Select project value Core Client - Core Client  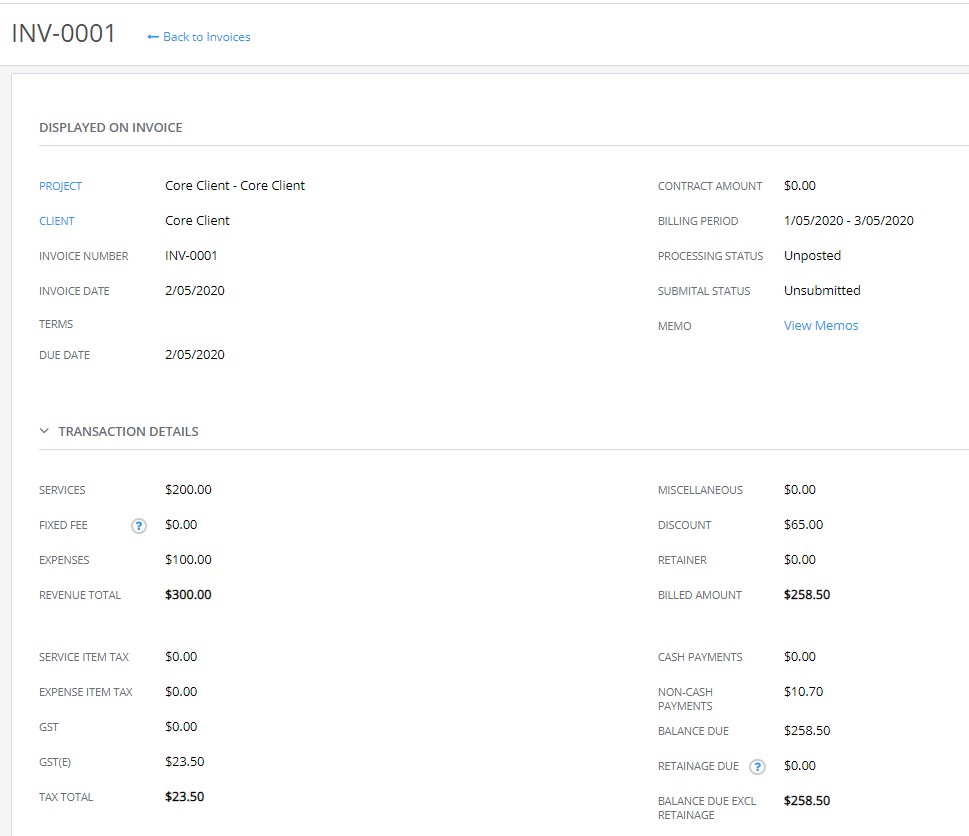click(x=235, y=185)
